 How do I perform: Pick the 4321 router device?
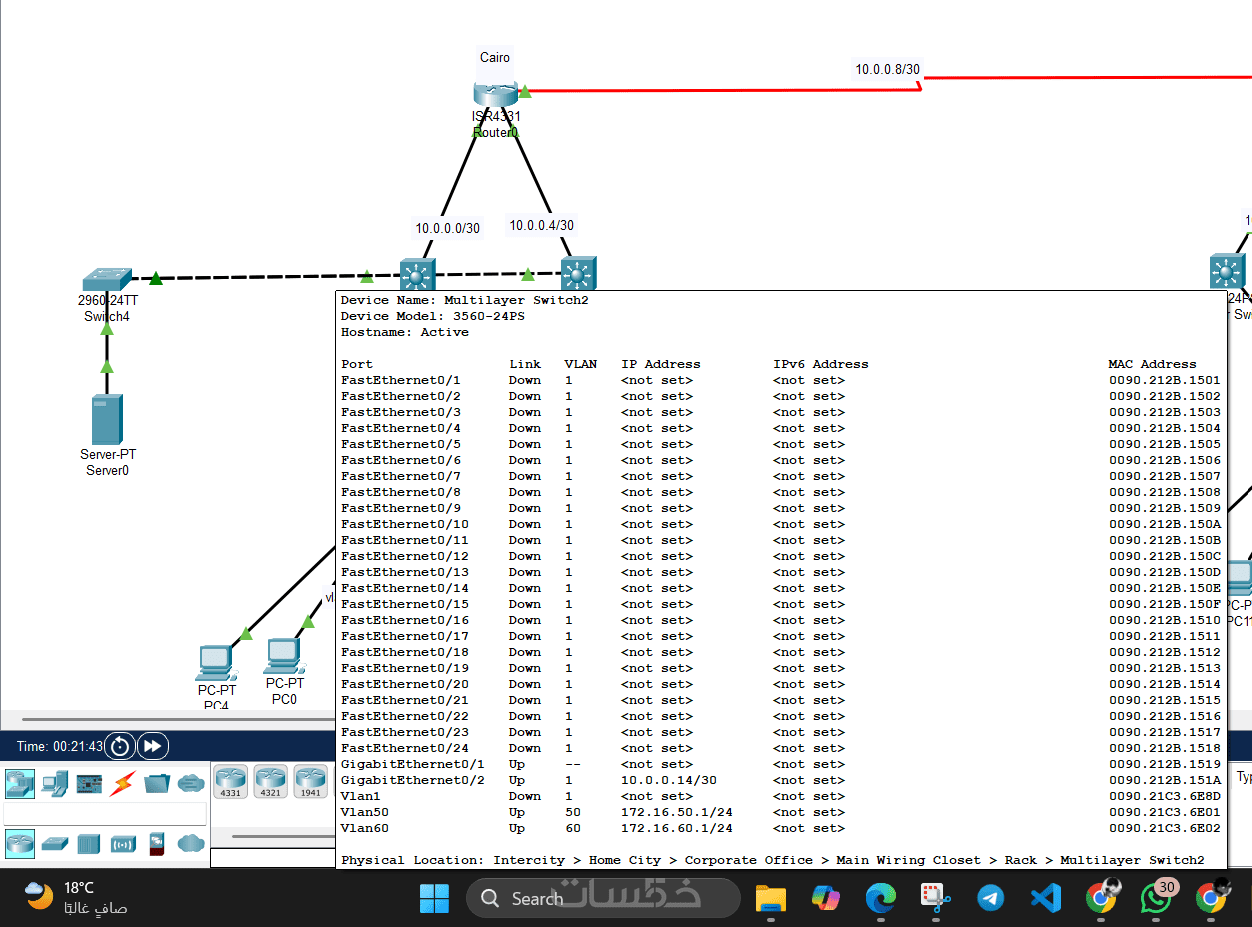(x=270, y=781)
